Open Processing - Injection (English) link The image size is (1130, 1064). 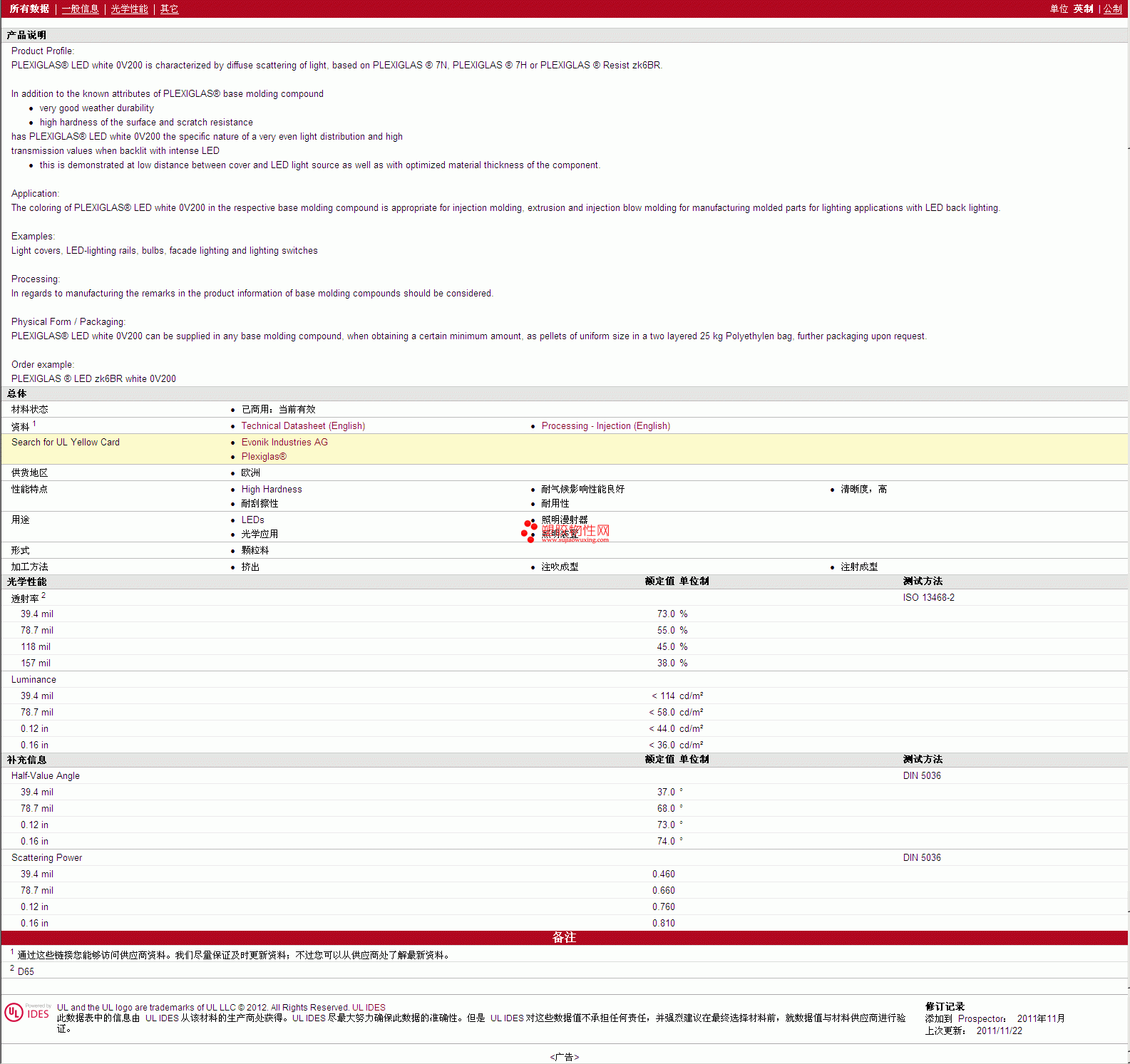point(605,426)
